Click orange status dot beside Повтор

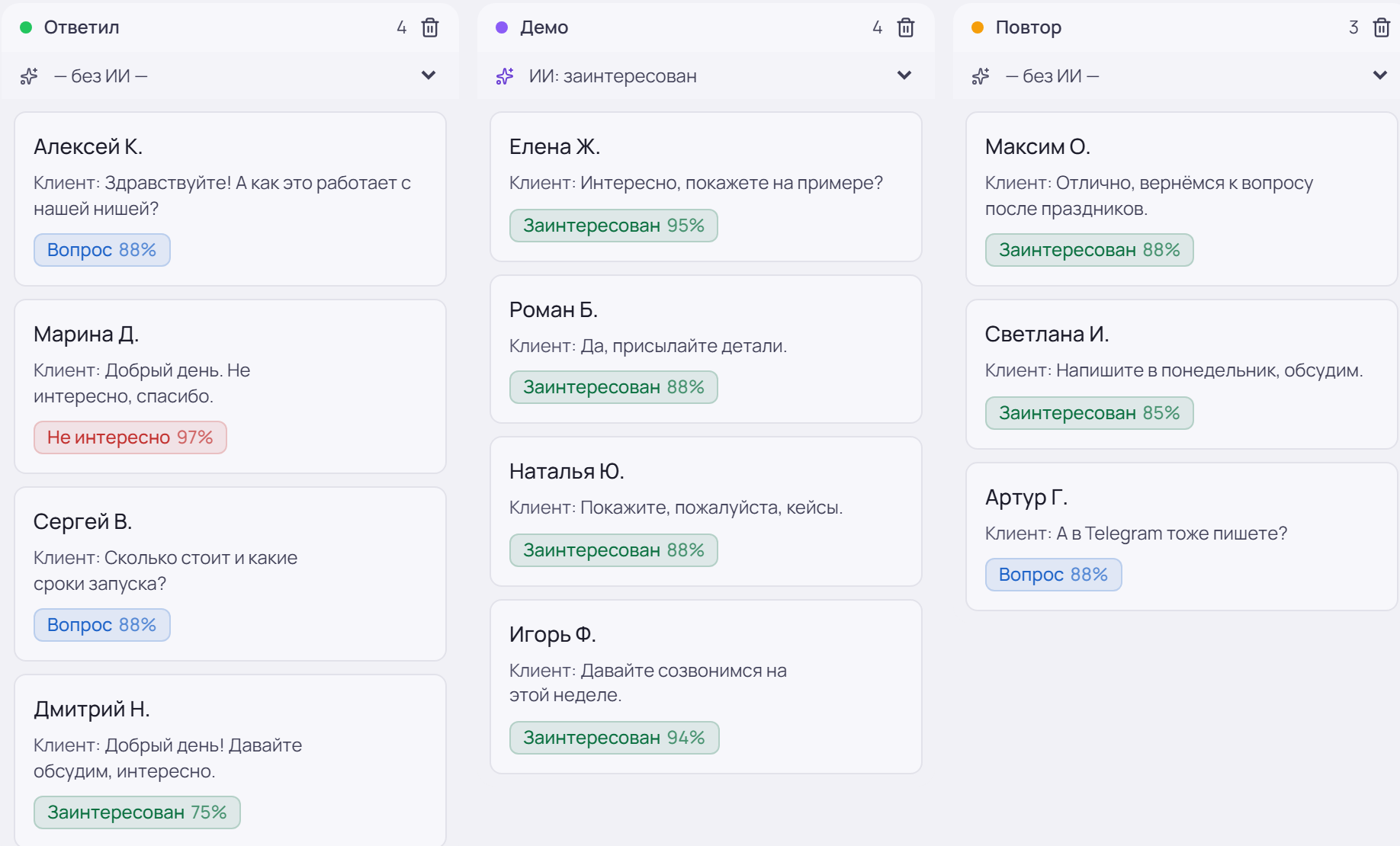click(x=978, y=27)
